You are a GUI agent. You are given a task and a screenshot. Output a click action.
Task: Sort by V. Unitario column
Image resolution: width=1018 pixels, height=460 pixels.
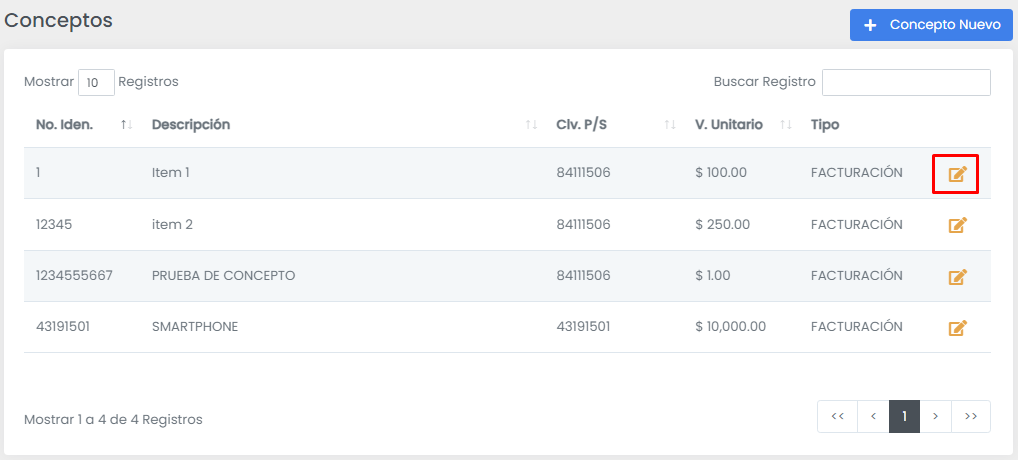[x=786, y=125]
